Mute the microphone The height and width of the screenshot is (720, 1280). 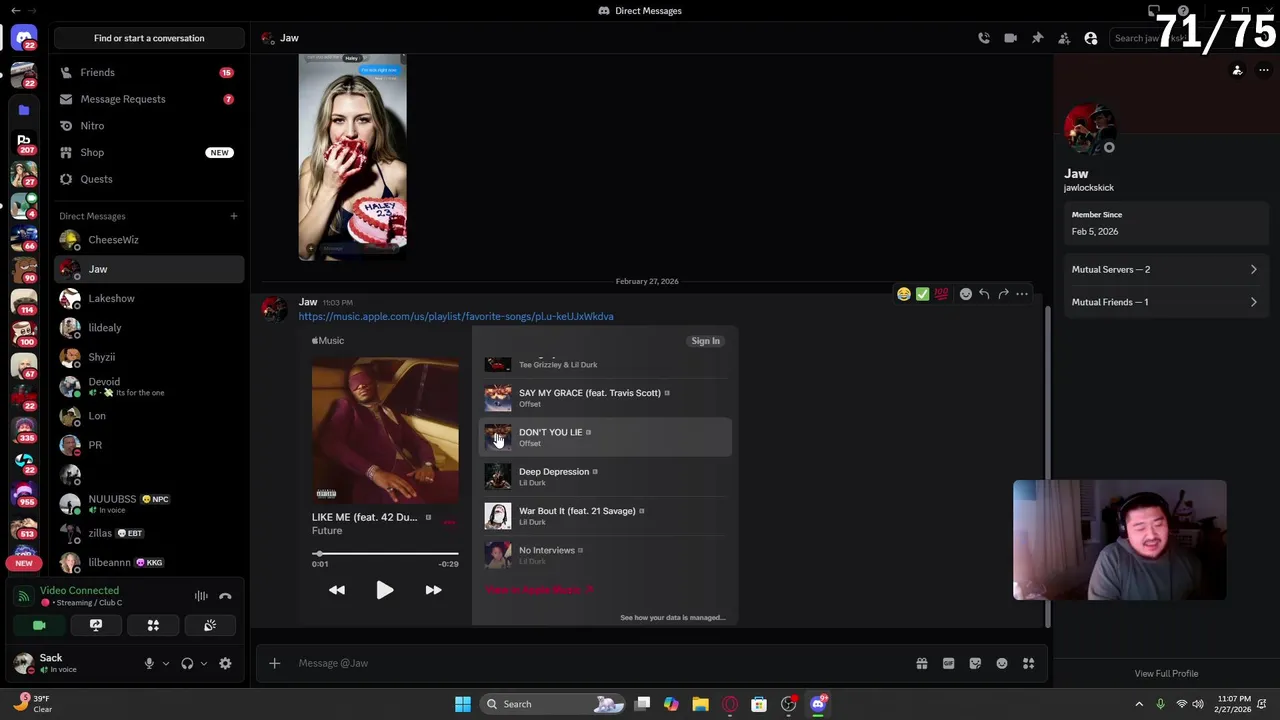click(x=149, y=663)
